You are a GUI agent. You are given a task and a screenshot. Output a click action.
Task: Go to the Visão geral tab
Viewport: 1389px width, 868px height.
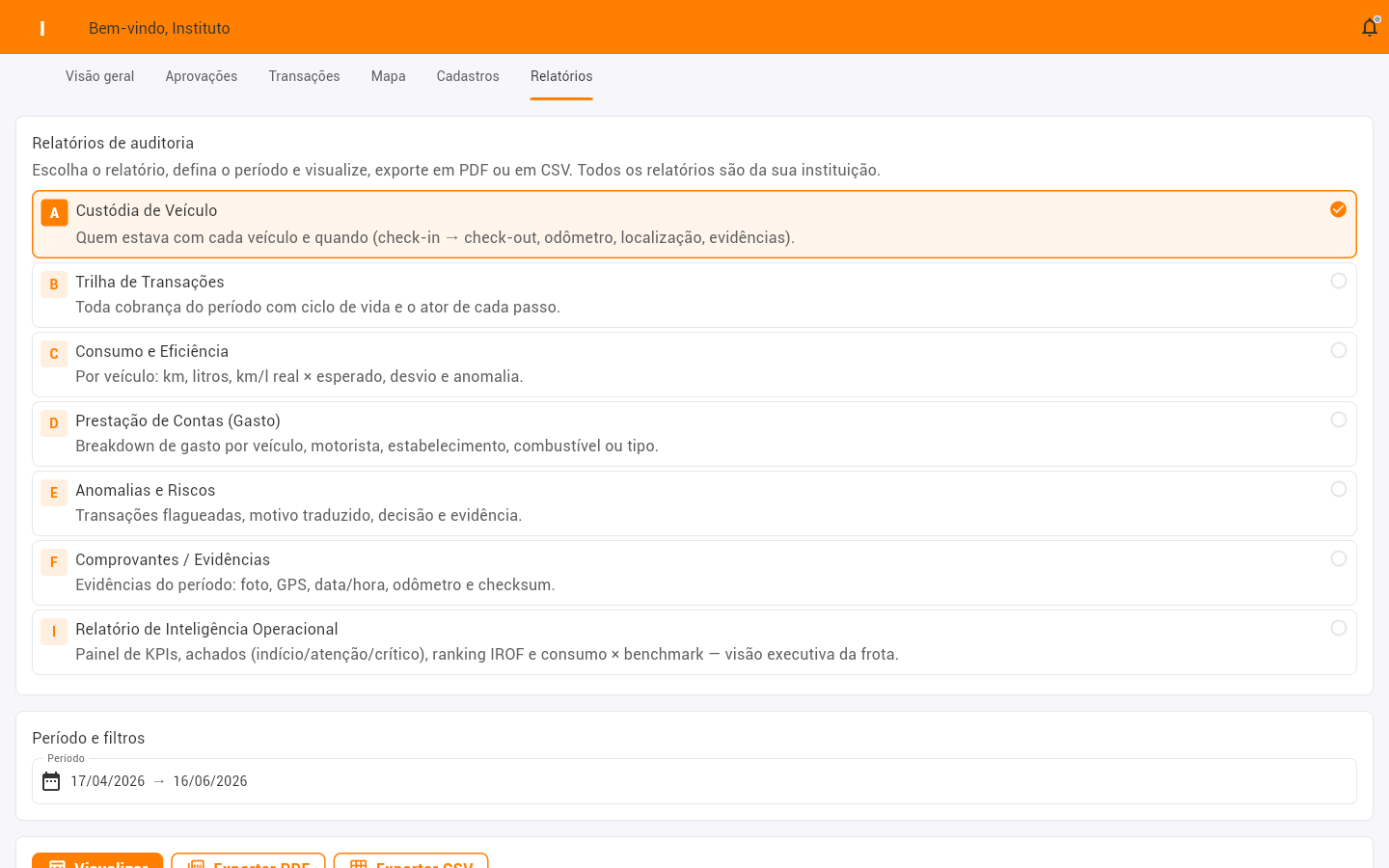point(100,76)
